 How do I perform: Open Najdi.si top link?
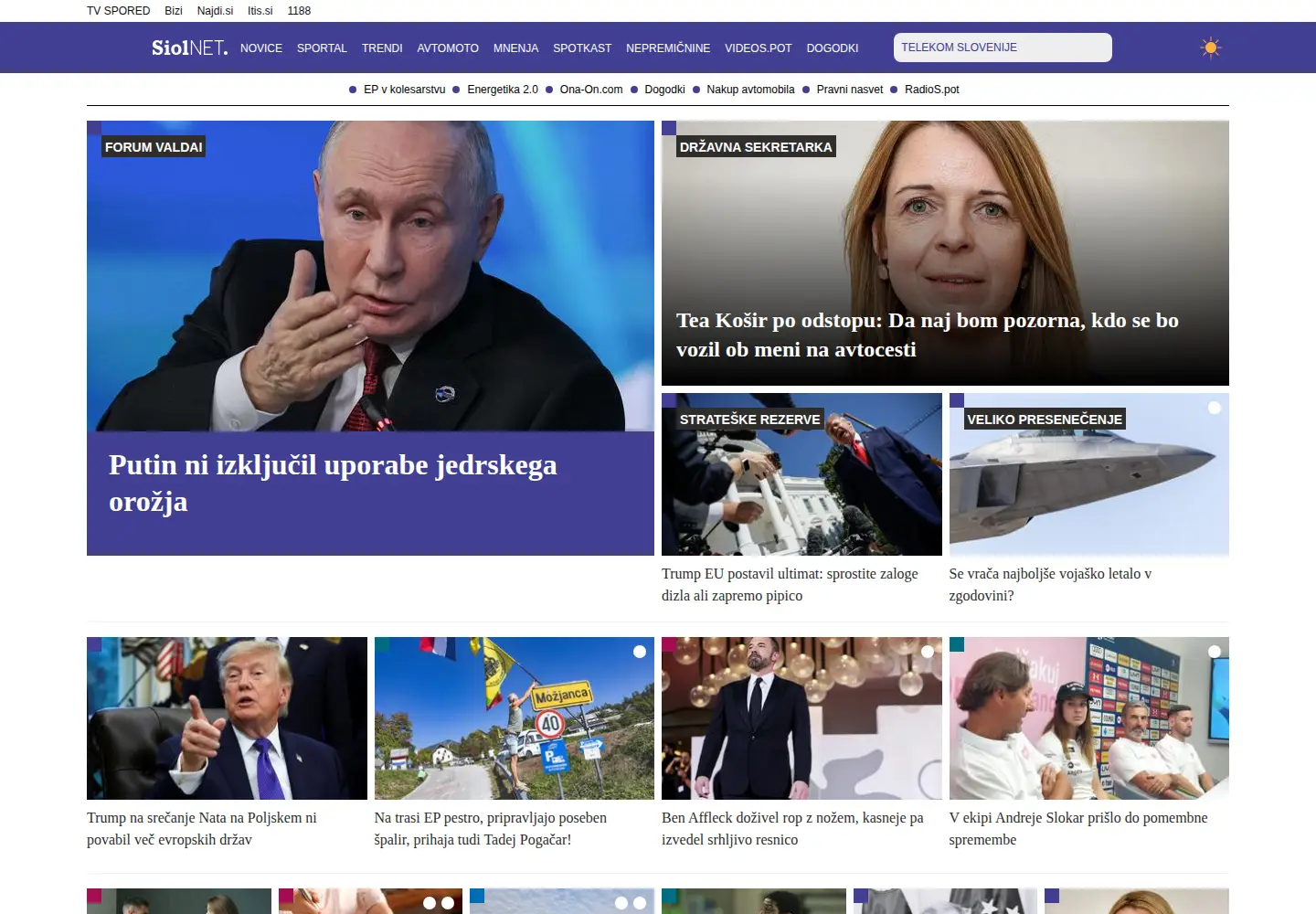[x=215, y=11]
